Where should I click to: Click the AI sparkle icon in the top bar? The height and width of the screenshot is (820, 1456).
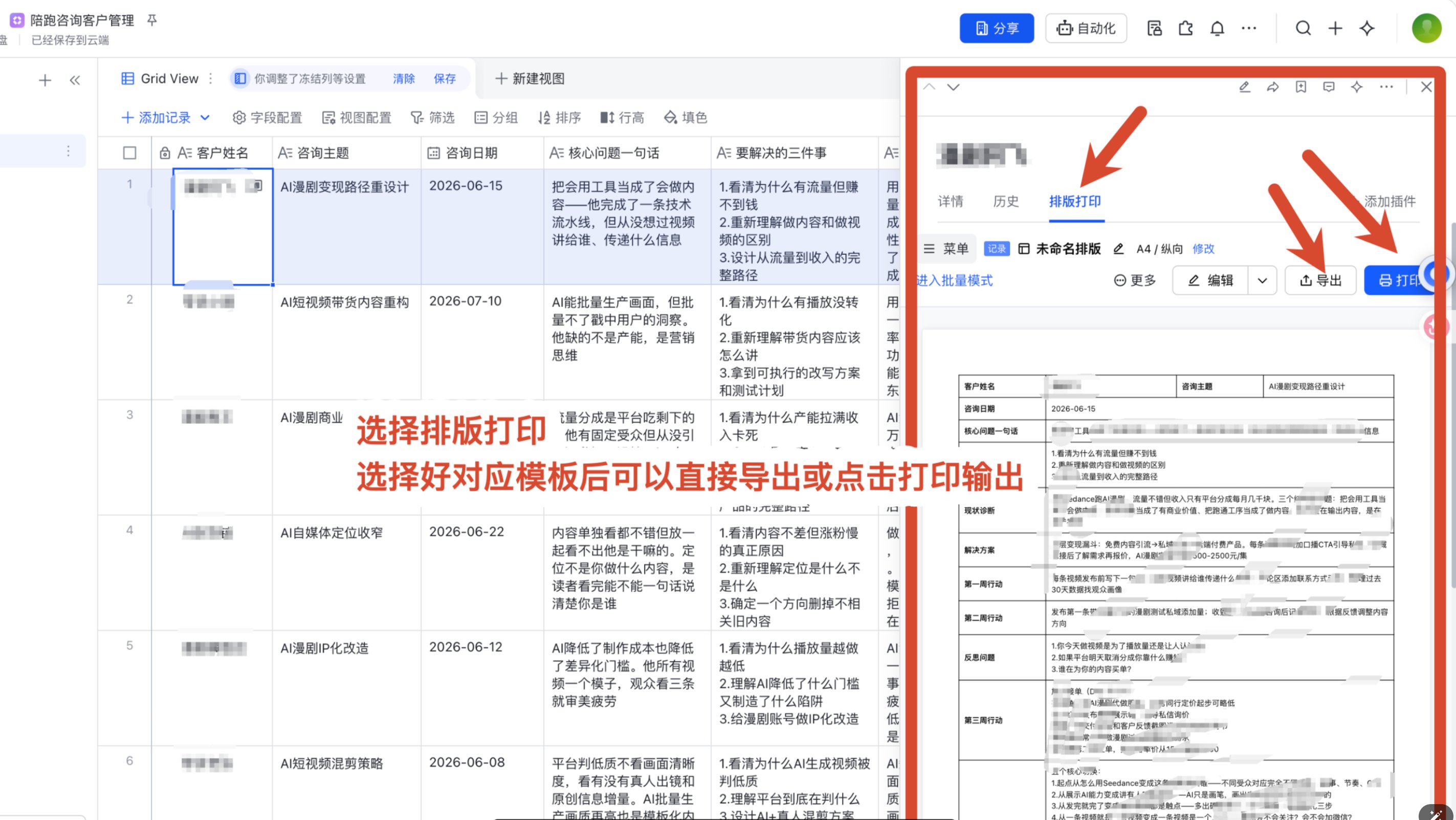tap(1366, 28)
